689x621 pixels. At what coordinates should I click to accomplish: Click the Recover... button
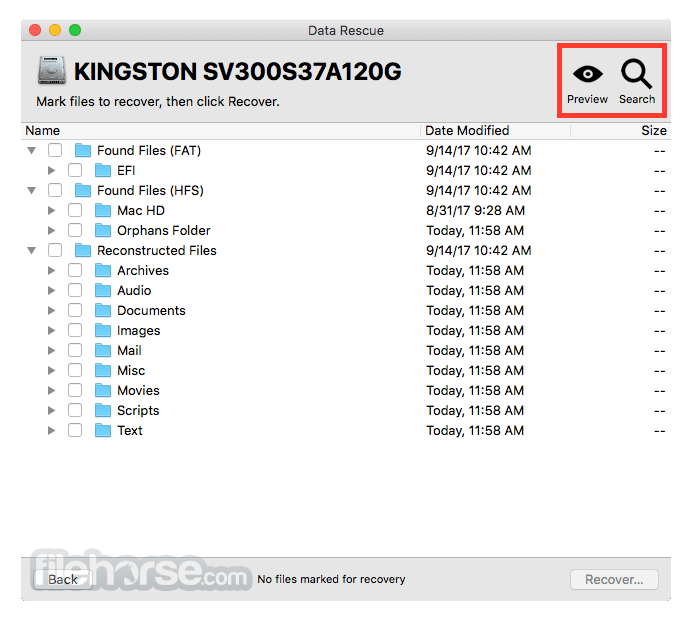614,580
